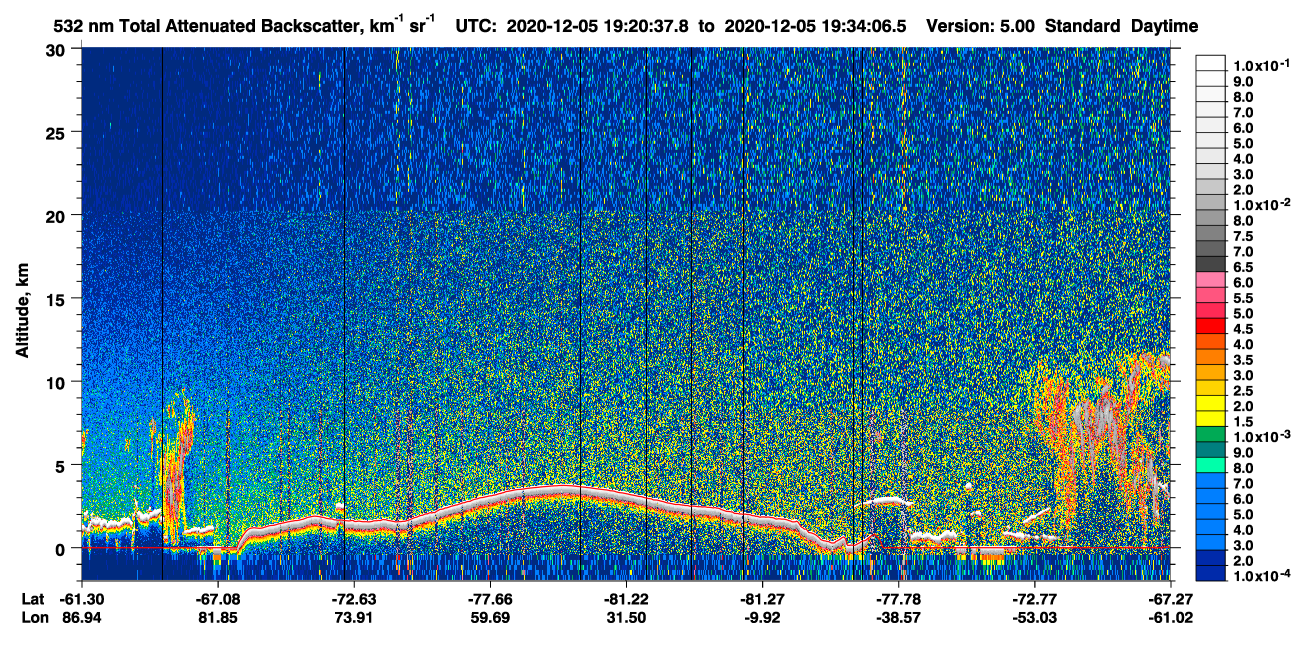1300x667 pixels.
Task: Click the 'Version: 5.00' text
Action: point(981,27)
